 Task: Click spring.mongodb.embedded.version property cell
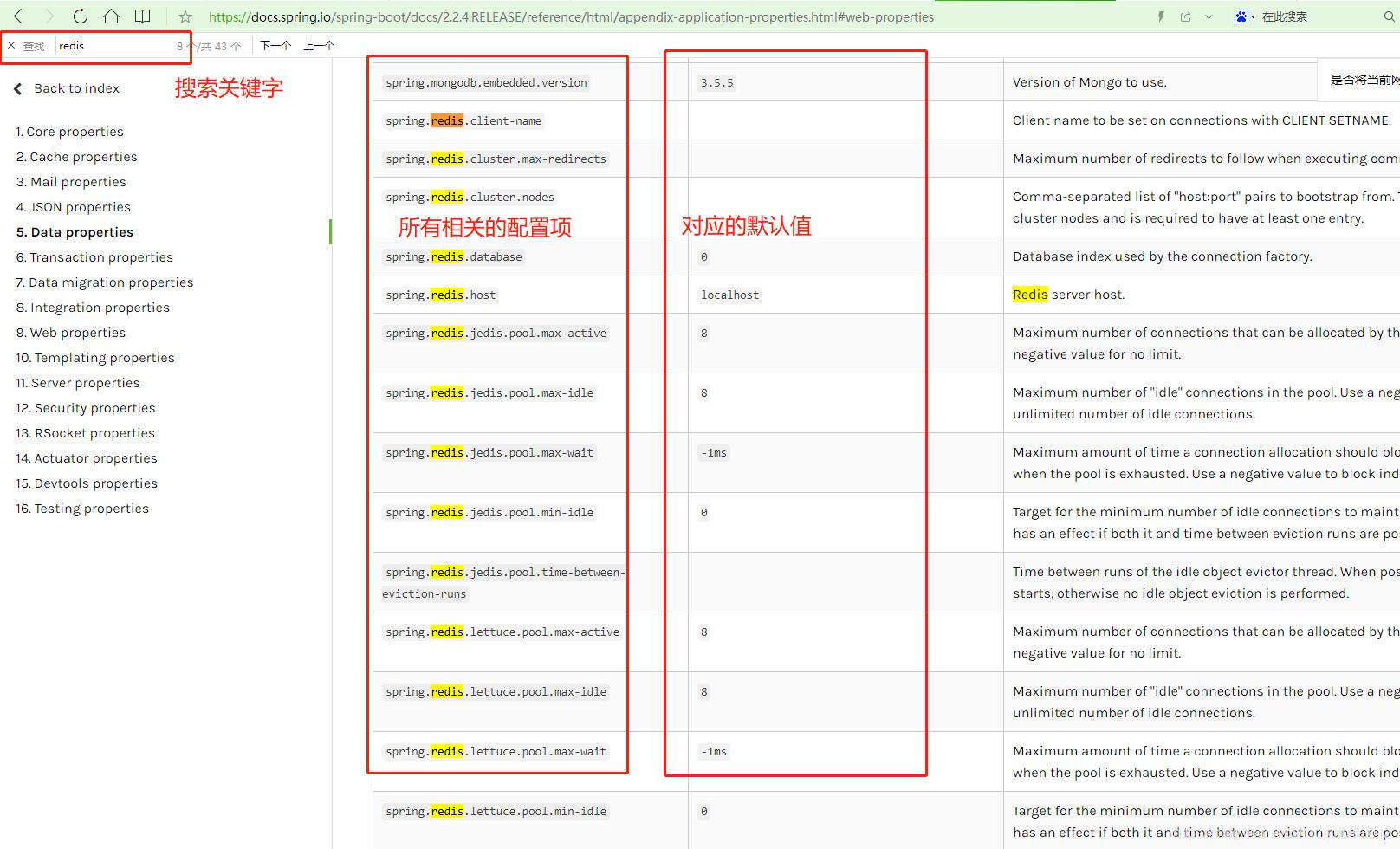coord(486,83)
